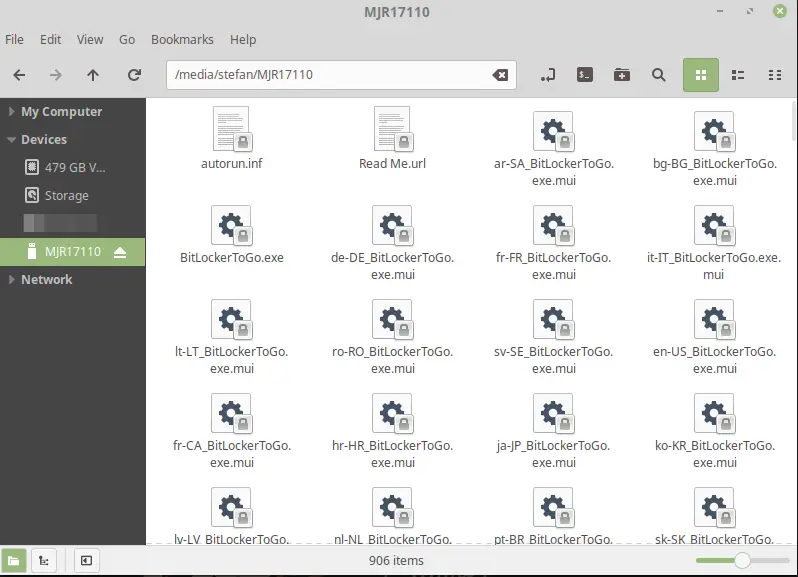Select fr-FR_BitLockerToGo.exe.mui file
The height and width of the screenshot is (577, 798).
[x=554, y=243]
